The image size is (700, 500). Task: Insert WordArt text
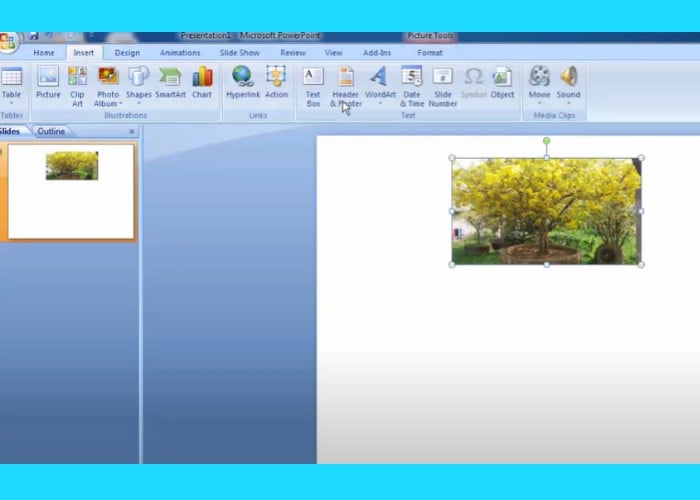click(380, 85)
